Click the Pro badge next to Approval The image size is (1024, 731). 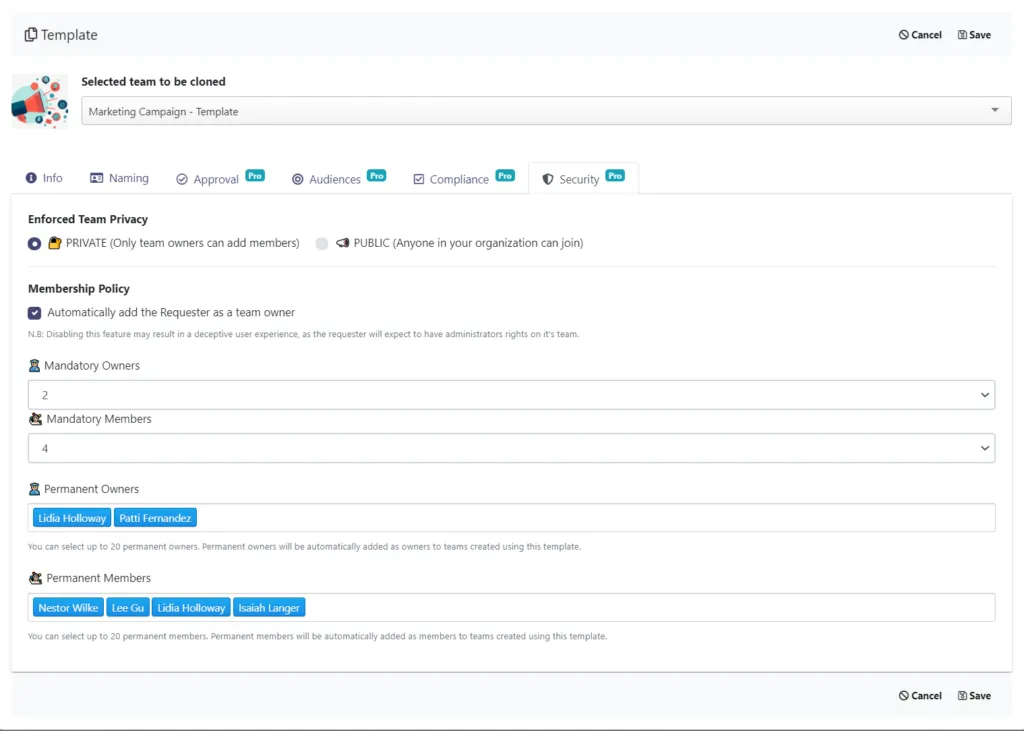255,175
